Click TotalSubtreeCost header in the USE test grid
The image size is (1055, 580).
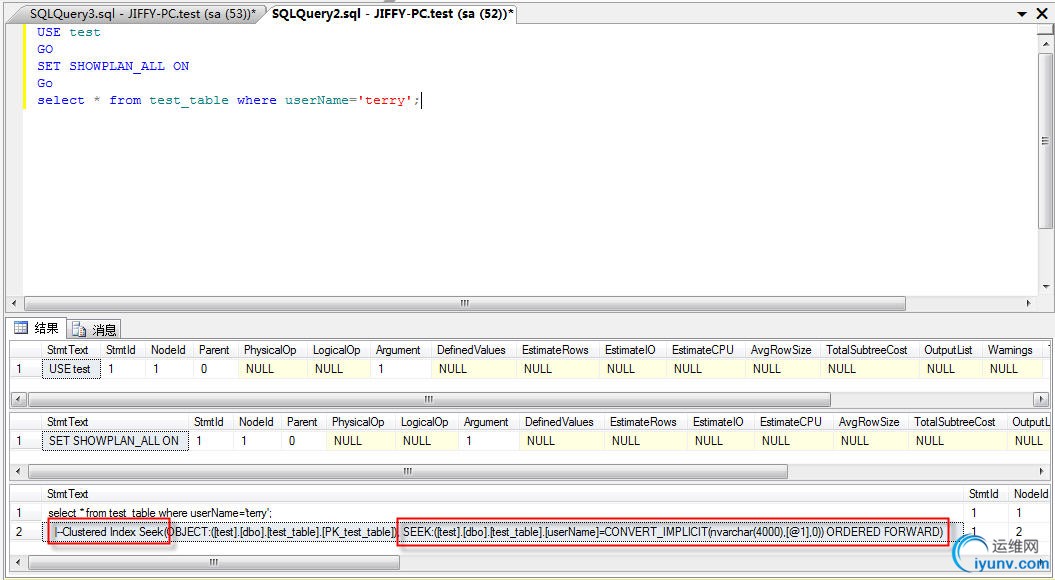(x=867, y=350)
